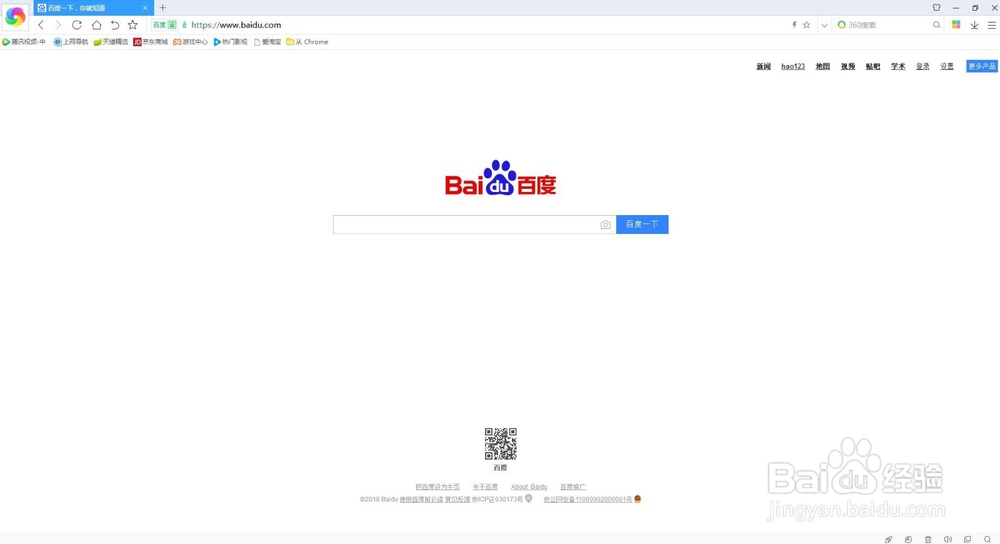This screenshot has width=1000, height=544.
Task: Click the skin shirt icon in title bar
Action: point(936,8)
